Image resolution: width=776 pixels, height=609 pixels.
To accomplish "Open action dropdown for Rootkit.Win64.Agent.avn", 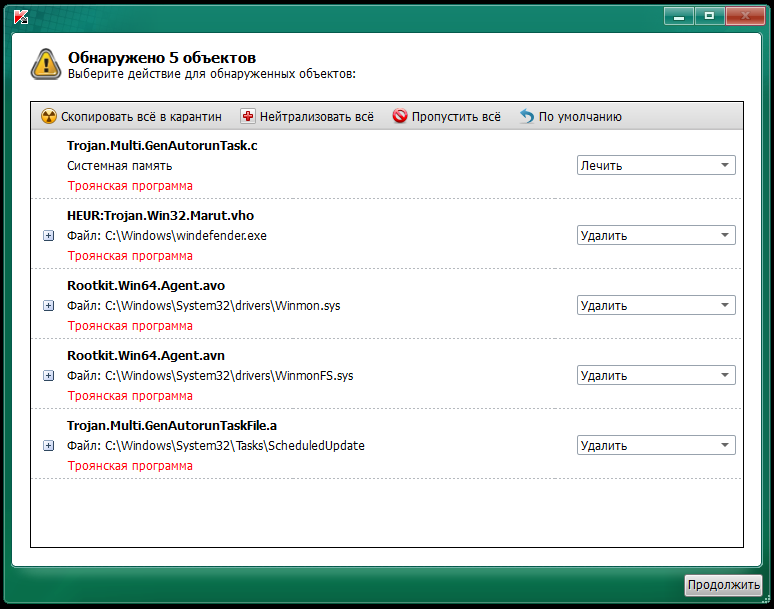I will (x=656, y=376).
